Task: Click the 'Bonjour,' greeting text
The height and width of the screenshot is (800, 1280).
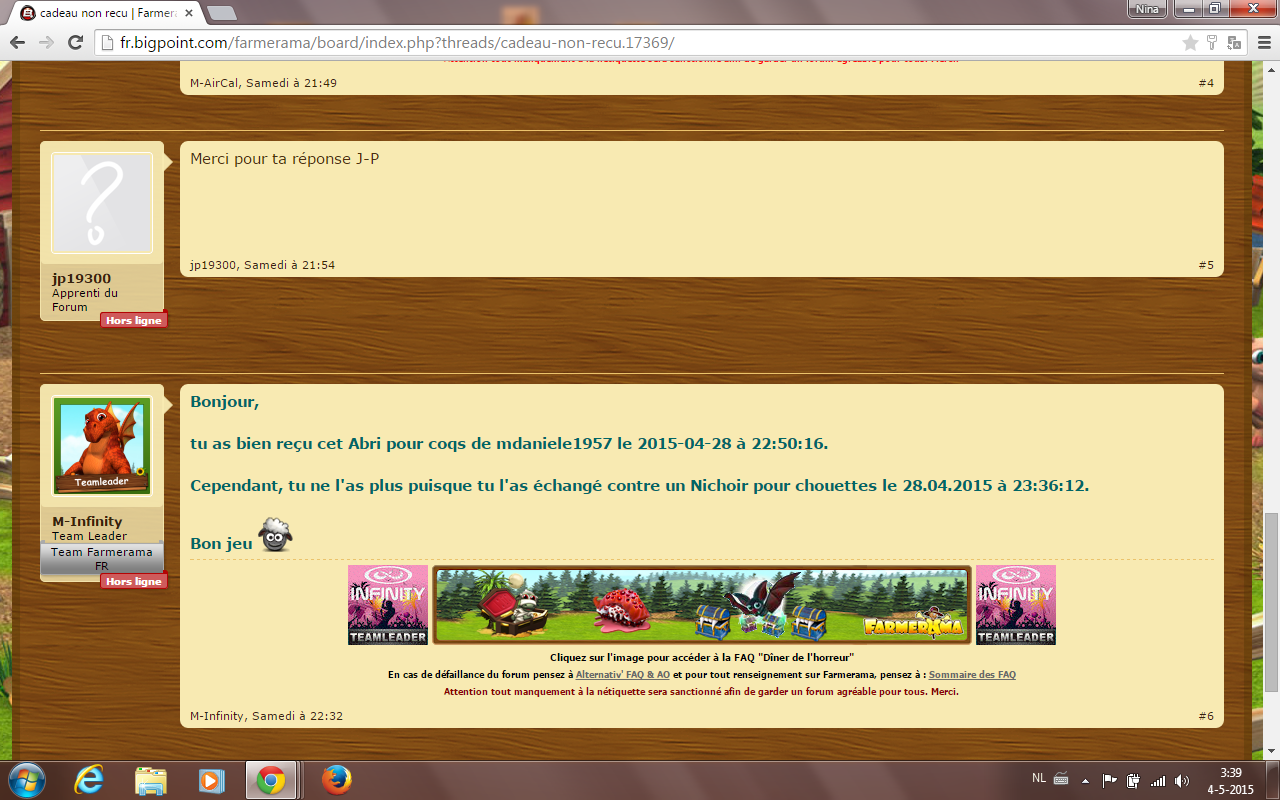Action: pyautogui.click(x=225, y=402)
